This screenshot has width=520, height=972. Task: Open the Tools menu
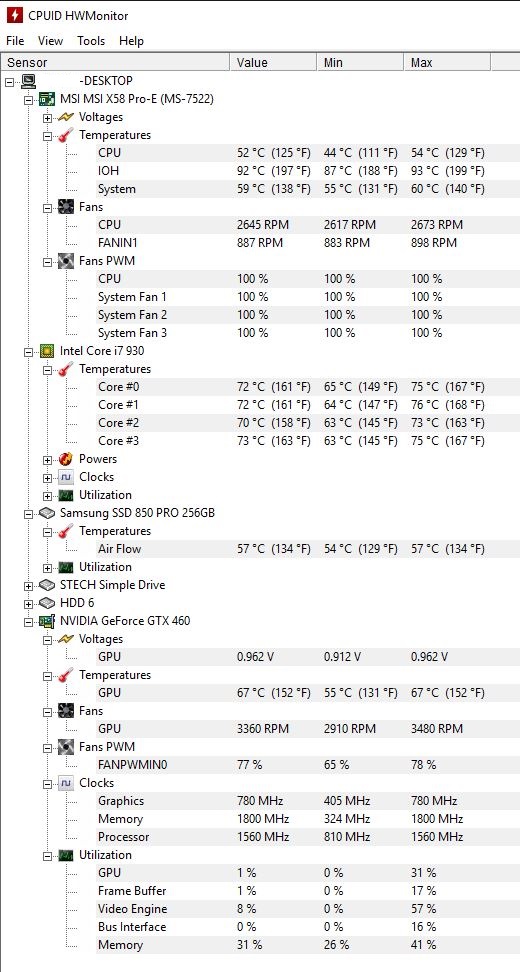[x=91, y=41]
